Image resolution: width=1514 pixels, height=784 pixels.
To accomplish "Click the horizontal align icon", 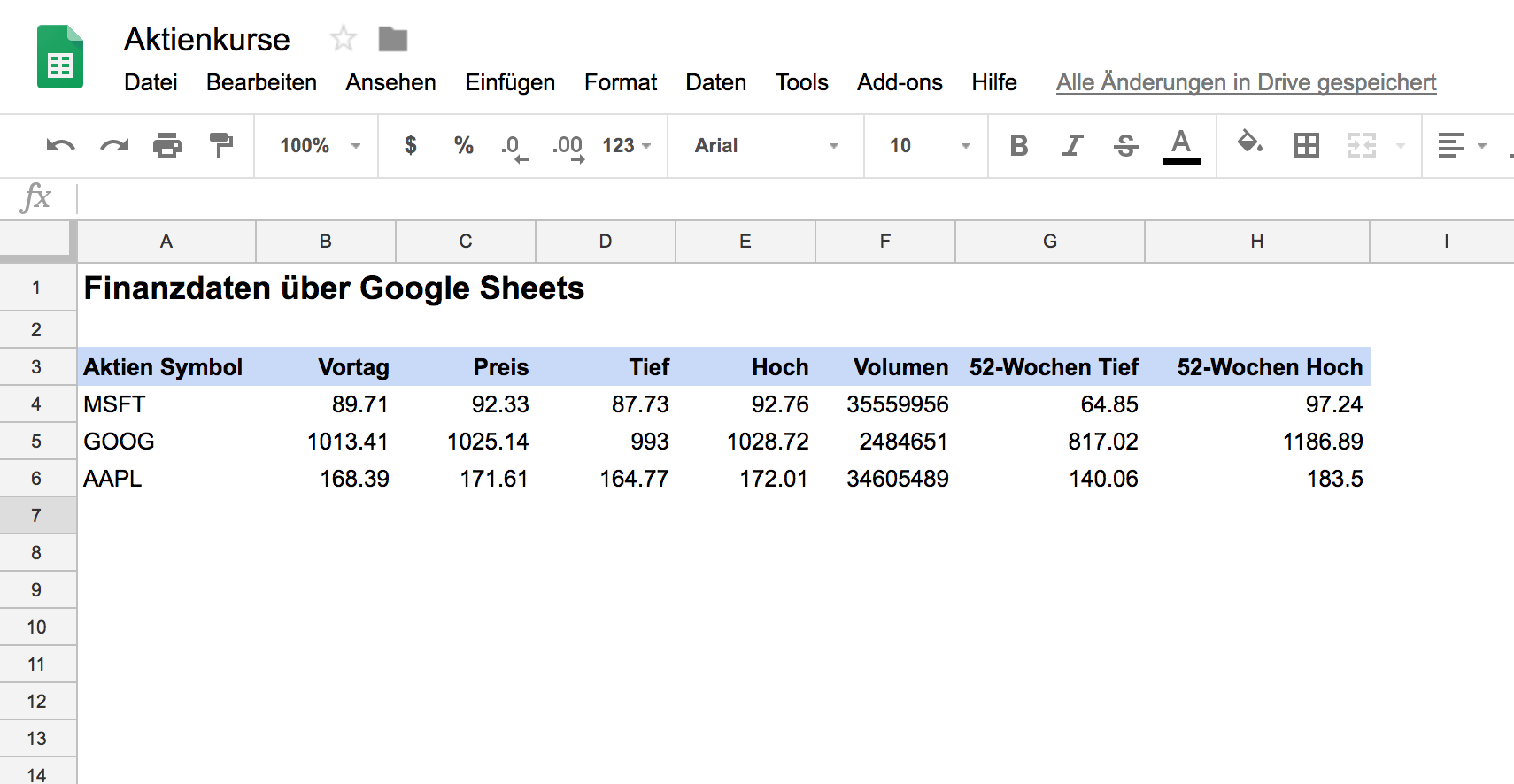I will tap(1450, 145).
